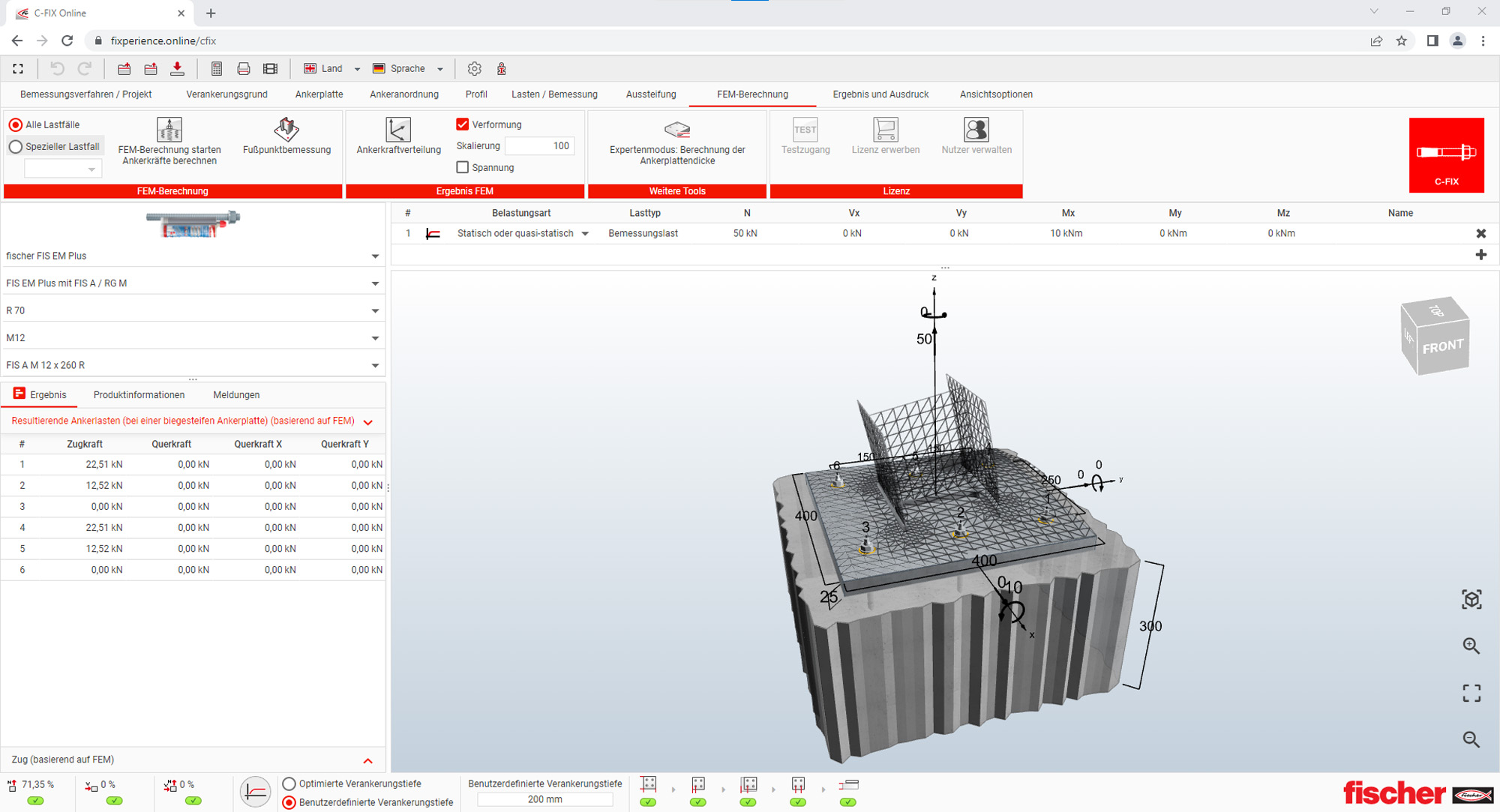Screen dimensions: 1500x812
Task: Open the settings gear in the toolbar
Action: coord(475,68)
